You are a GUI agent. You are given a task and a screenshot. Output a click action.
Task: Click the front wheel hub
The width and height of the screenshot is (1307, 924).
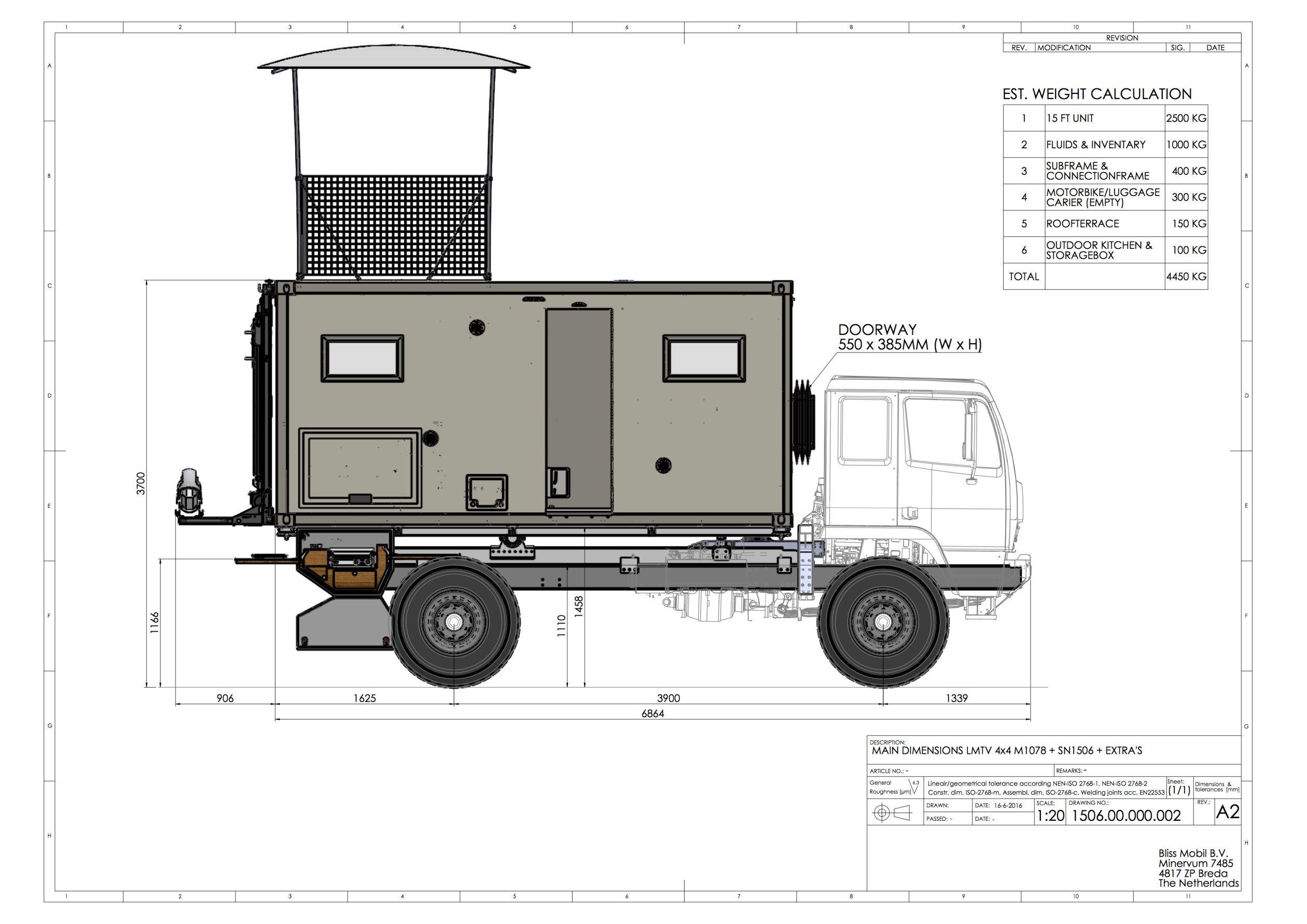tap(882, 622)
